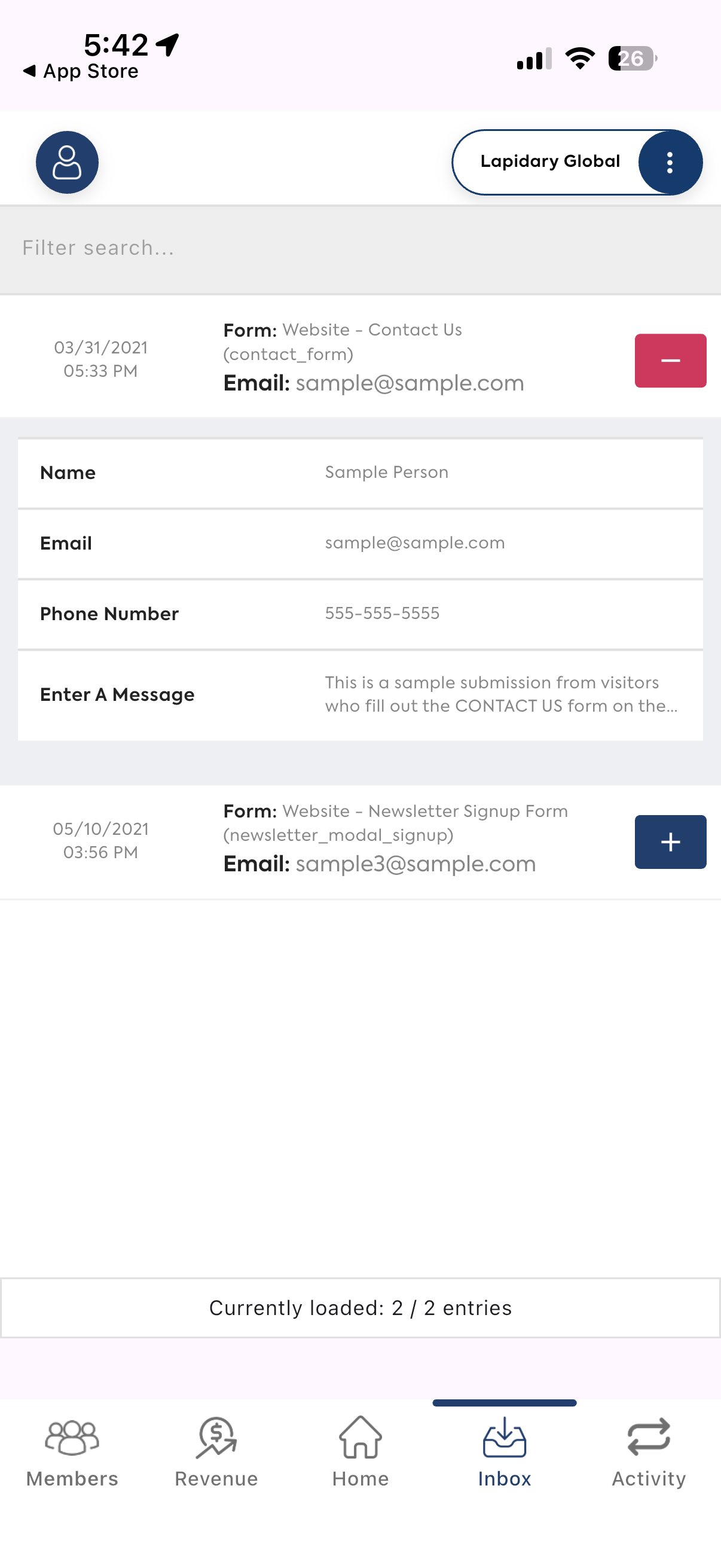Tap the Members group icon

(72, 1438)
